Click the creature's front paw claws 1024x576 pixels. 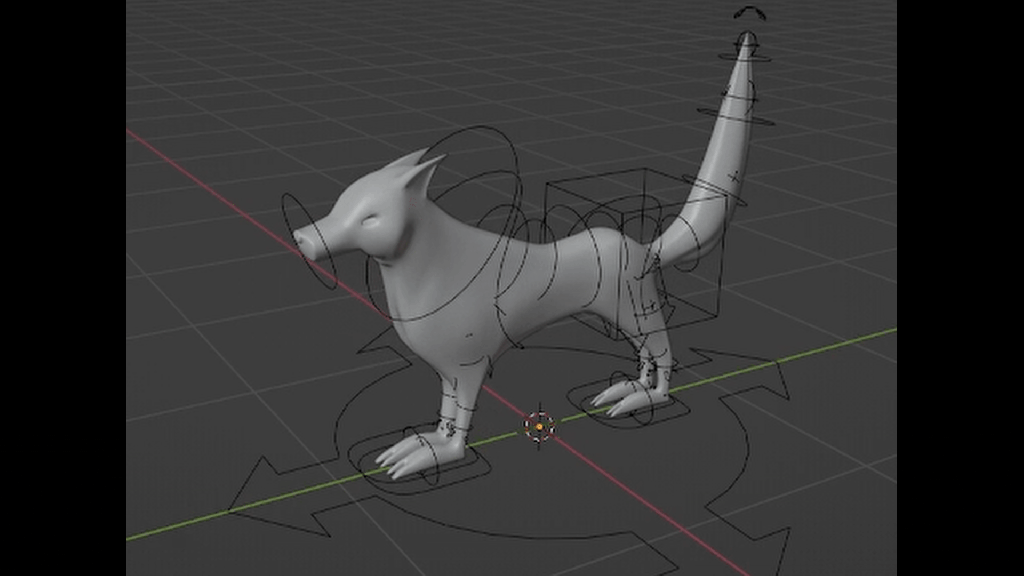402,458
